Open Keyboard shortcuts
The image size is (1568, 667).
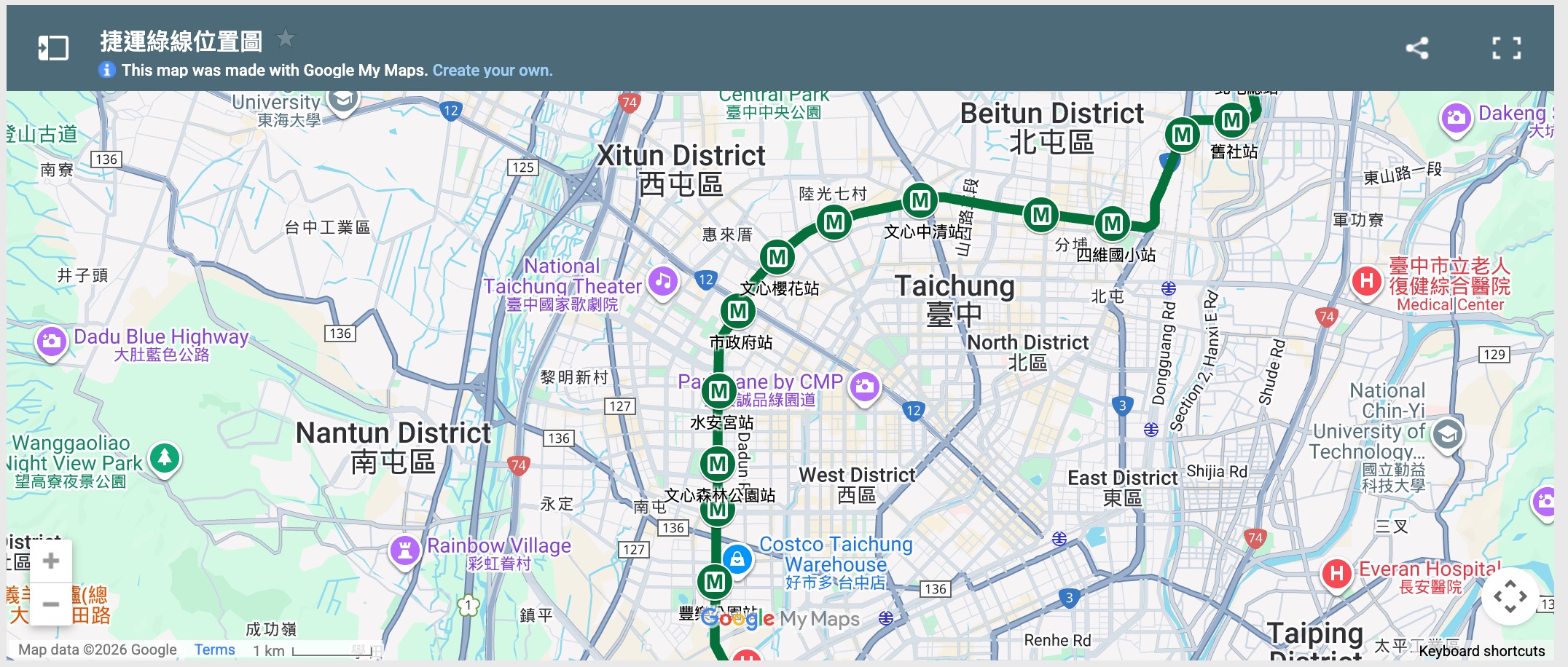pos(1481,651)
